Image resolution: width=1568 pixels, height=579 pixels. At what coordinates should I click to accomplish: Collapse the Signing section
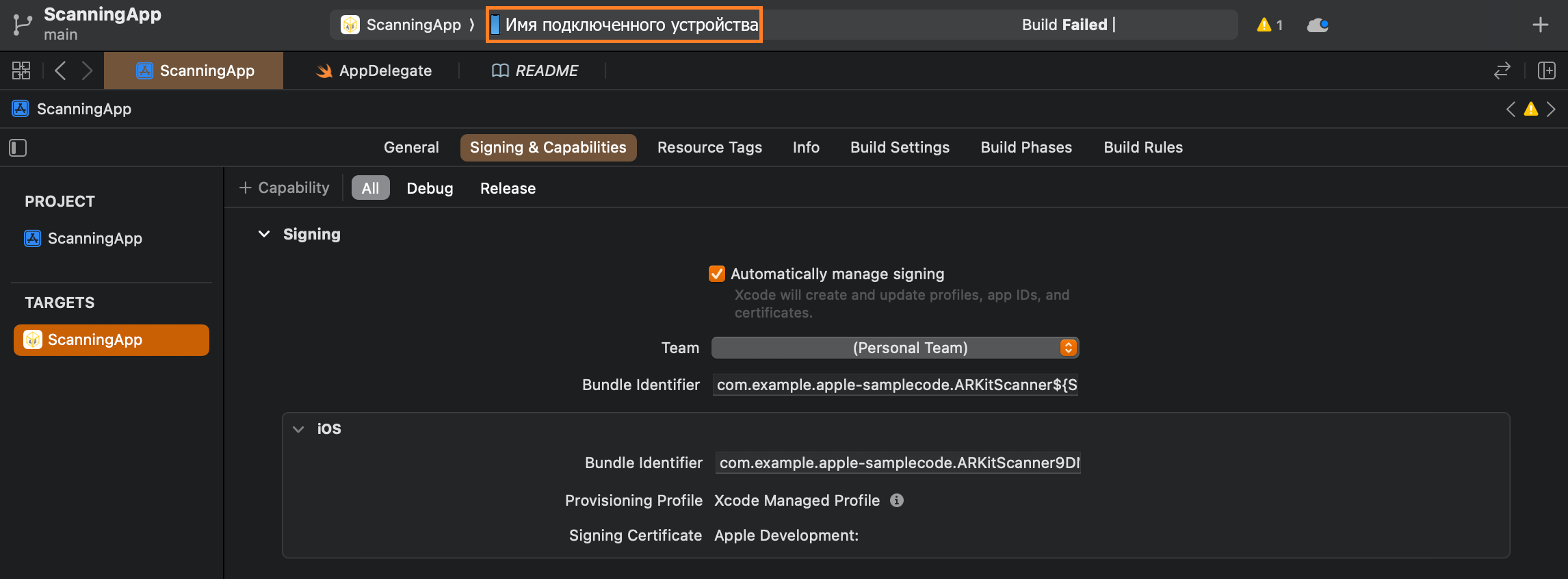pos(264,234)
